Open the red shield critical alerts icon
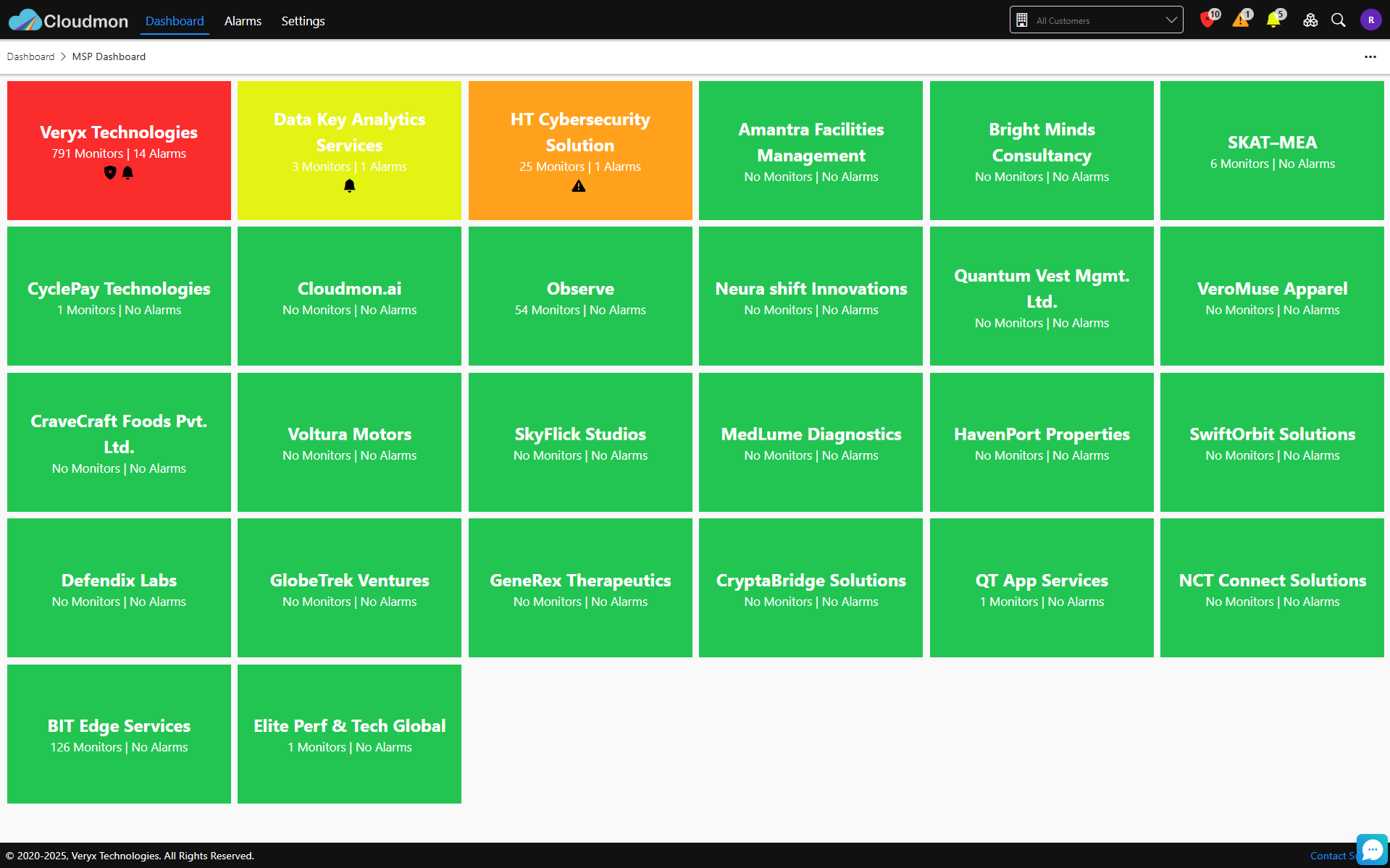 pyautogui.click(x=1207, y=20)
